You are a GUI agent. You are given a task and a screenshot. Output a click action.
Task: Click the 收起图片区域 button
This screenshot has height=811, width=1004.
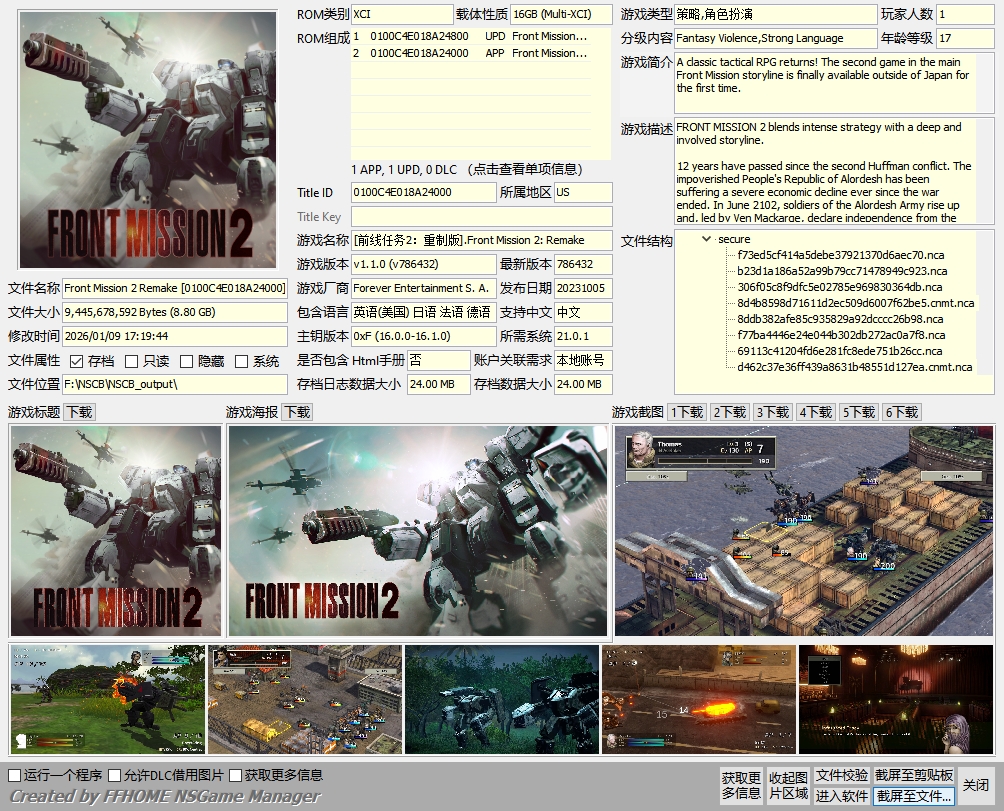coord(788,785)
